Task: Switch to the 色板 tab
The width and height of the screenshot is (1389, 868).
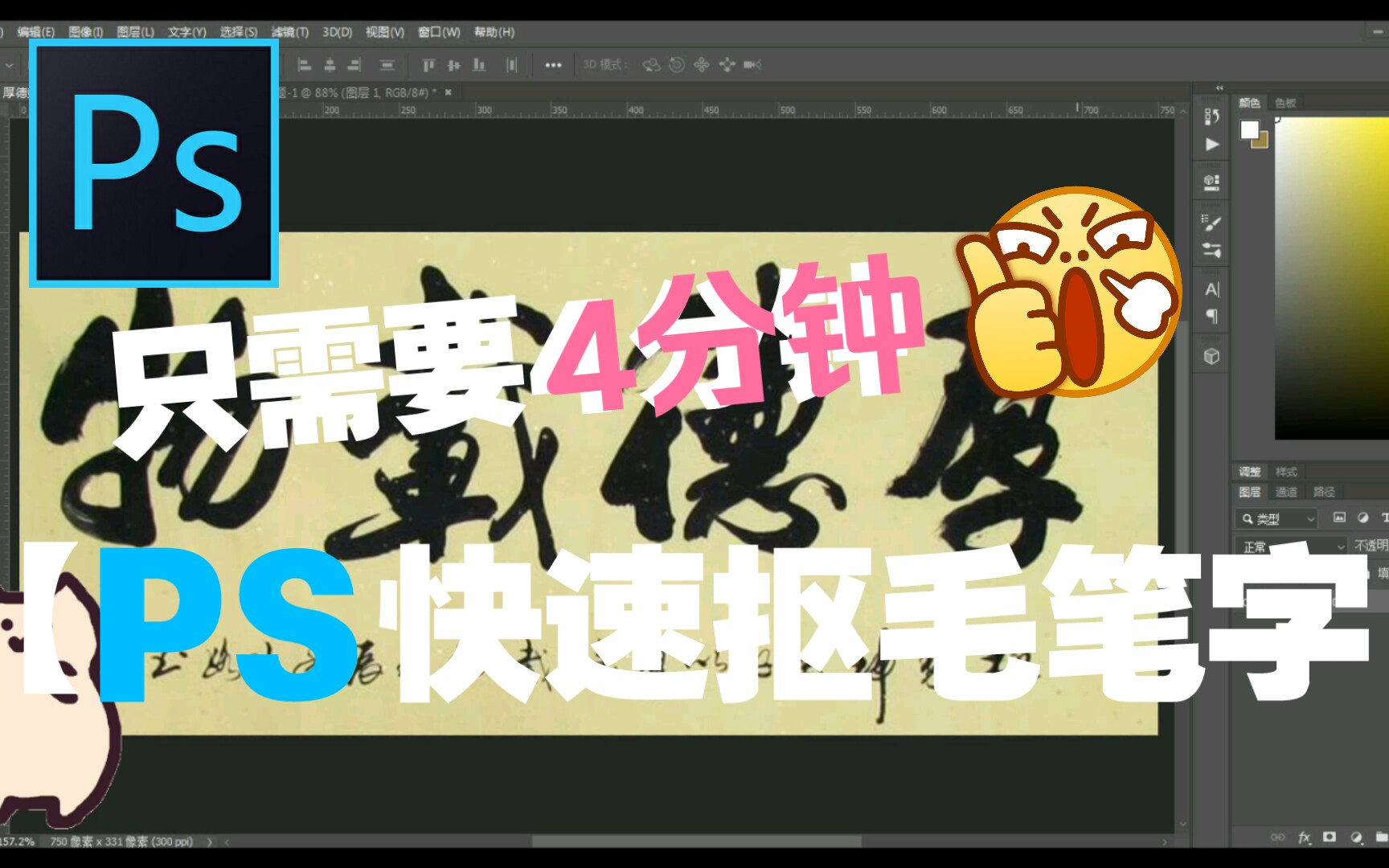Action: [1285, 103]
